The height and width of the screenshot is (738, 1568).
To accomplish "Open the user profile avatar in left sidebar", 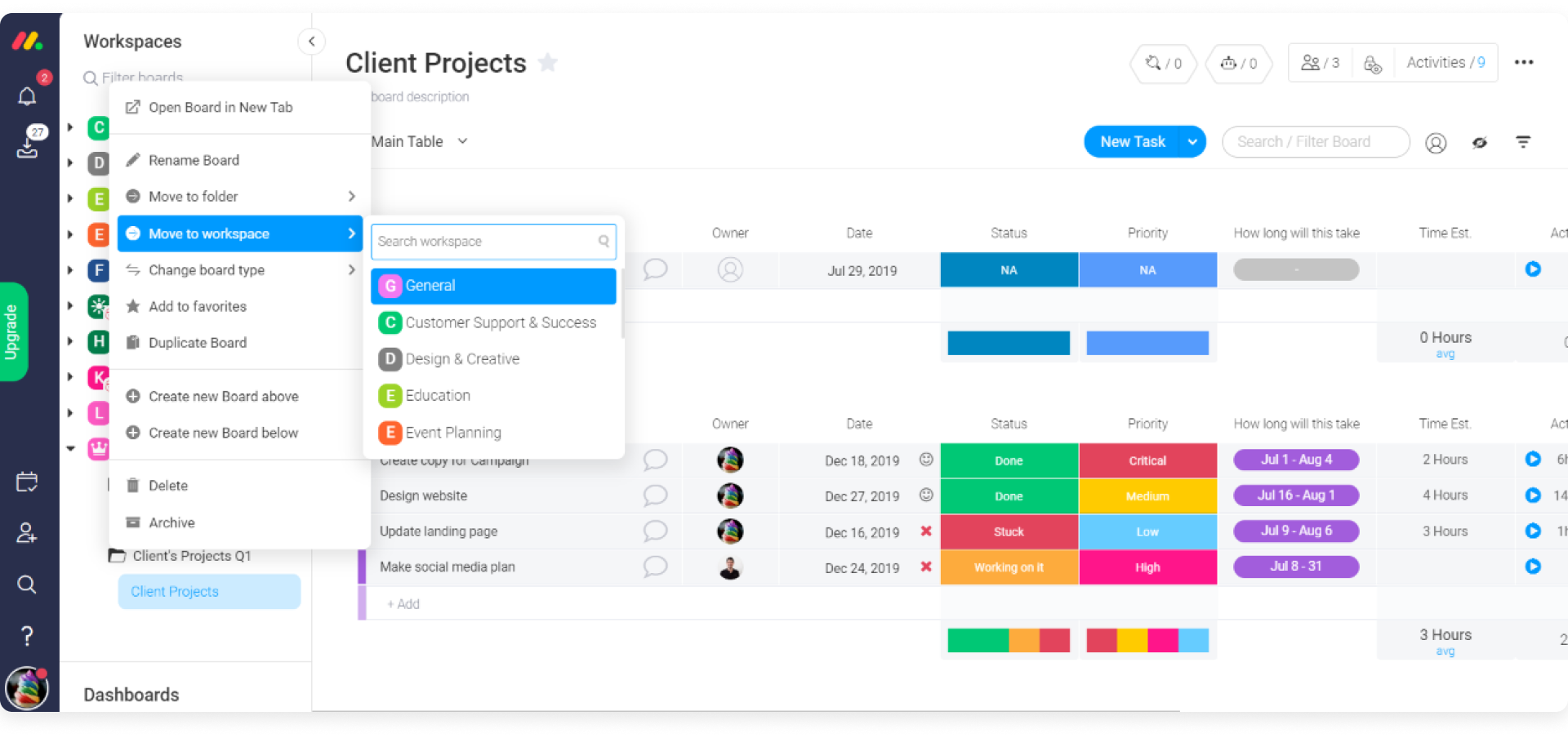I will 27,688.
